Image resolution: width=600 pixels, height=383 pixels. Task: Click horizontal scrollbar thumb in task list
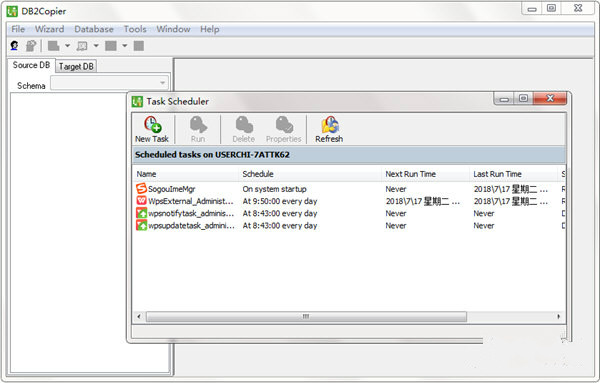point(306,316)
